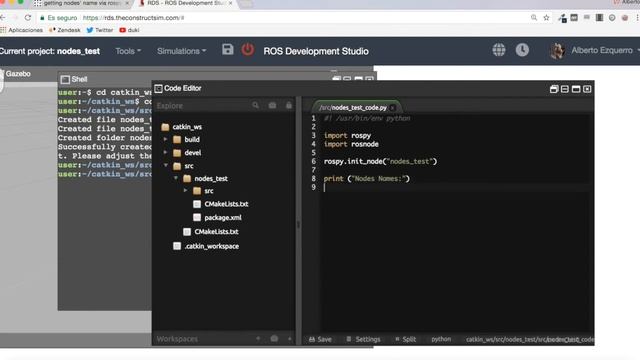
Task: Open the globe icon in ROS header
Action: coord(498,50)
